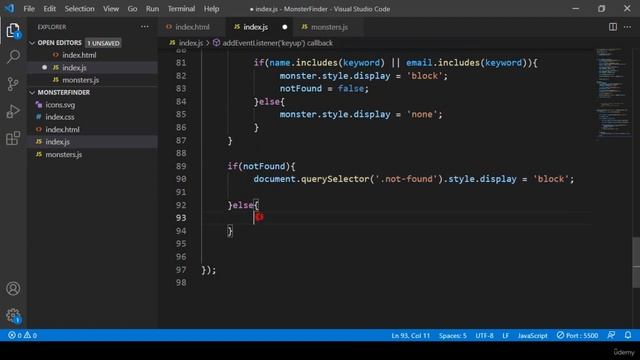Open the Edit menu
640x360 pixels.
pos(49,9)
